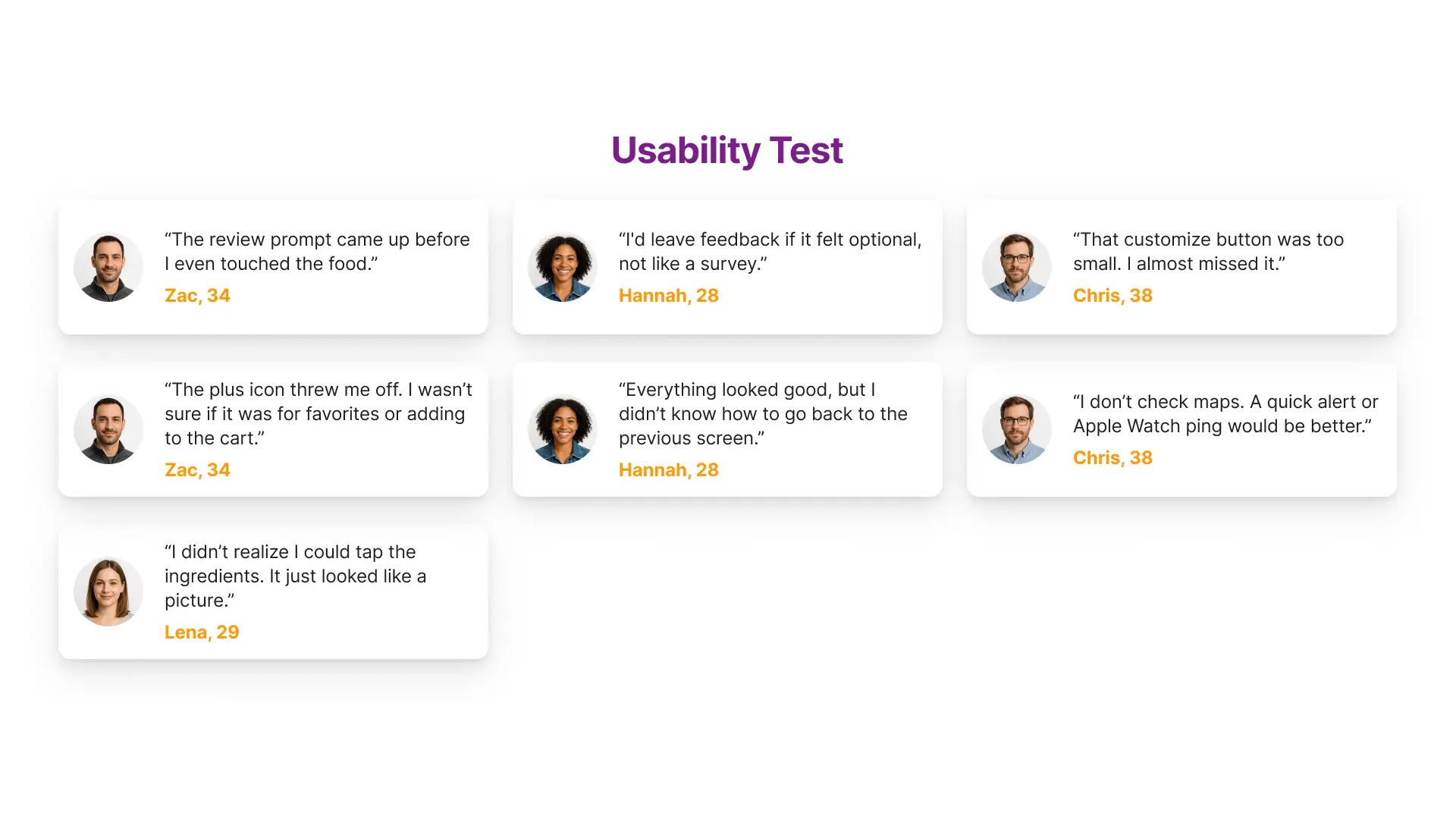Click Chris's avatar beside Apple Watch quote
This screenshot has height=819, width=1456.
pos(1017,429)
